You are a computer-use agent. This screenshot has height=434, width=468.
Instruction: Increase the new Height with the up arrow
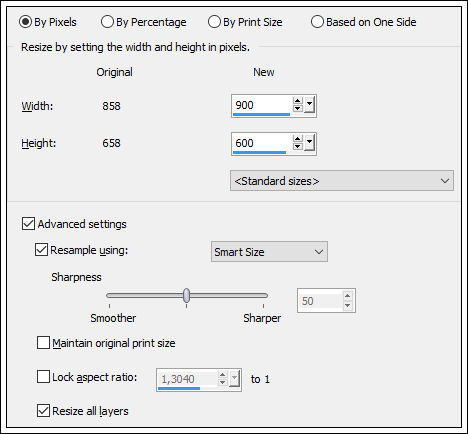pos(298,139)
